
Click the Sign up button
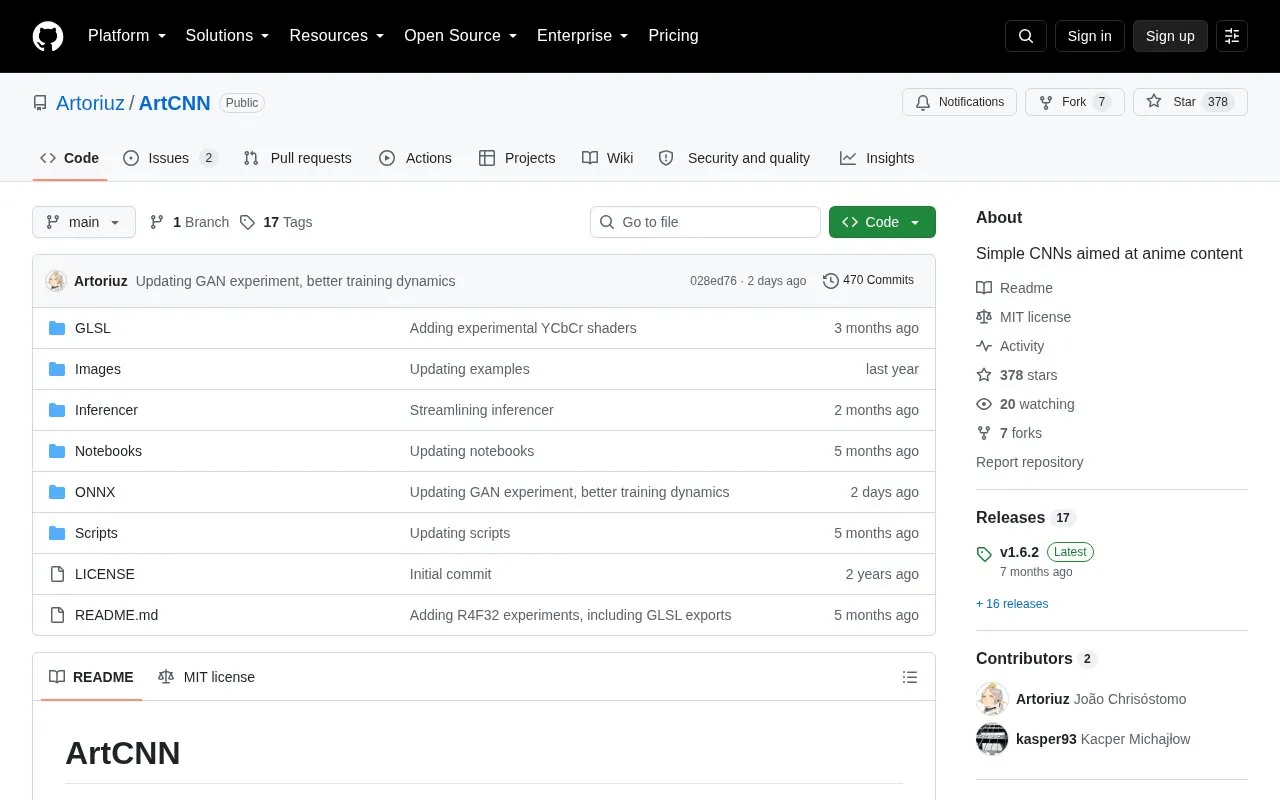[x=1170, y=36]
